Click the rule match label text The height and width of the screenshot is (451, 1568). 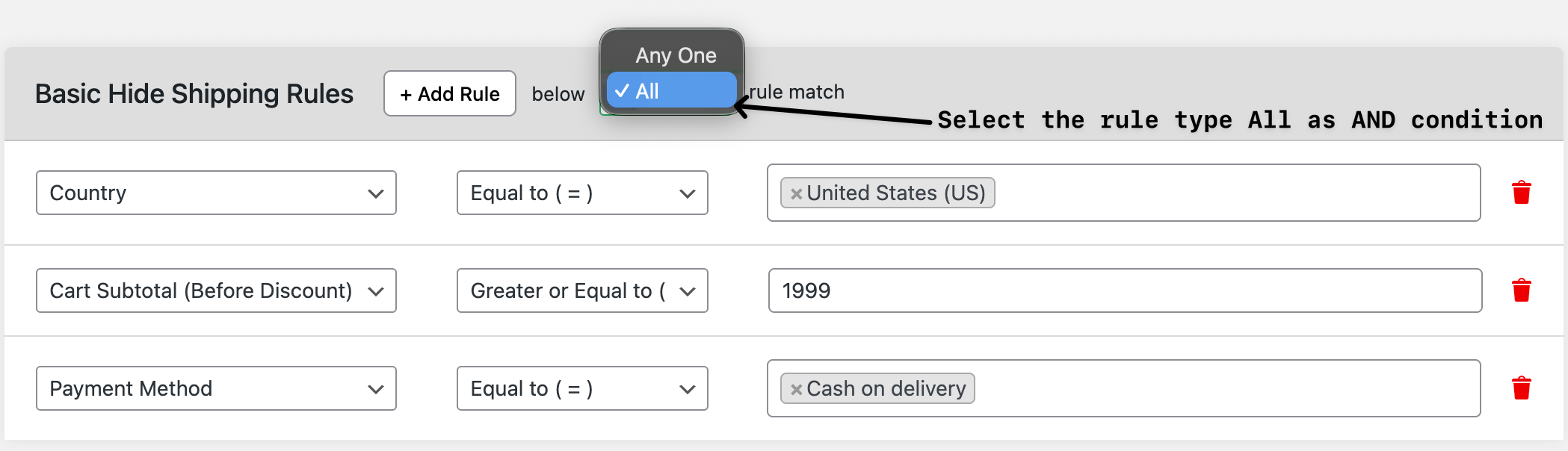point(798,92)
